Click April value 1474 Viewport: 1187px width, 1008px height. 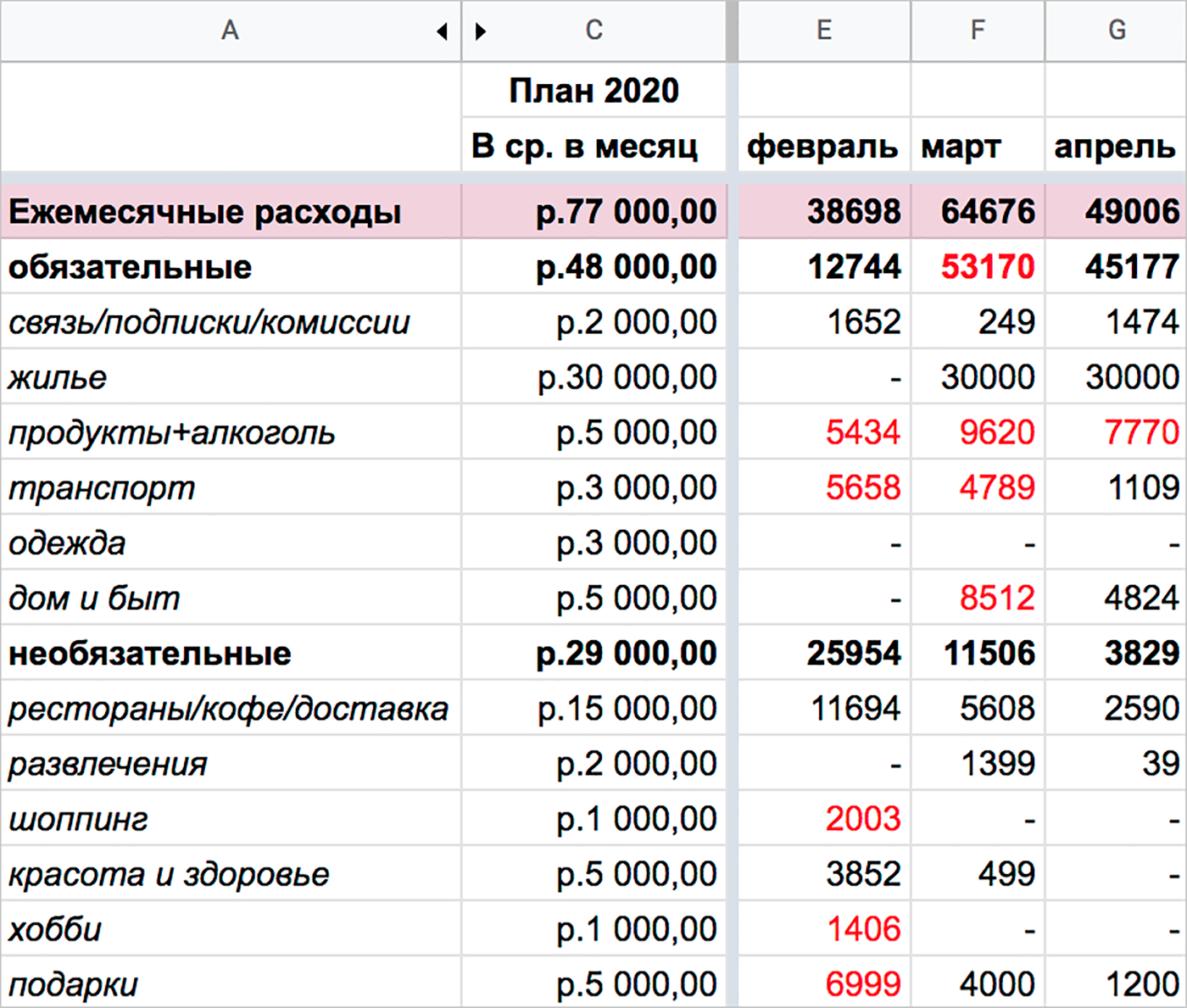1142,322
